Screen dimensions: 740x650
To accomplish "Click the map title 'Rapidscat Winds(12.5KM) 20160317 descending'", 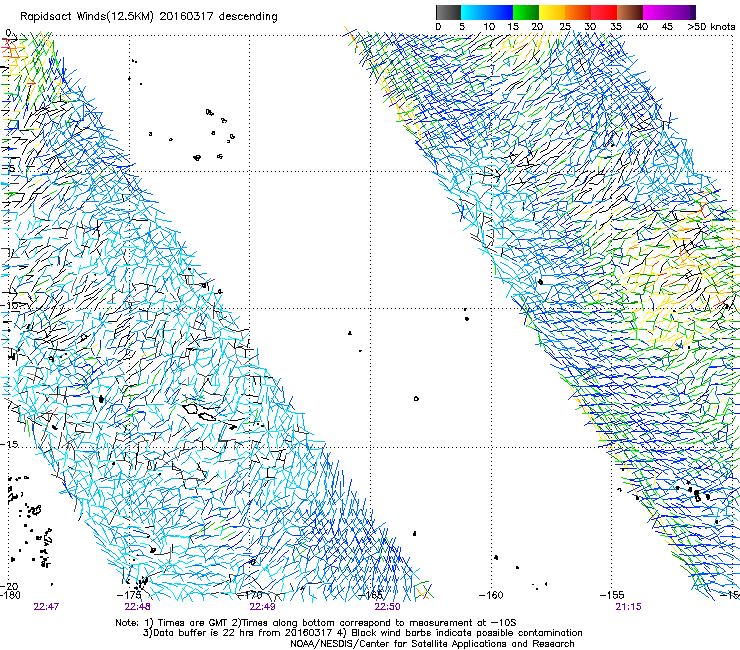I will click(x=149, y=17).
